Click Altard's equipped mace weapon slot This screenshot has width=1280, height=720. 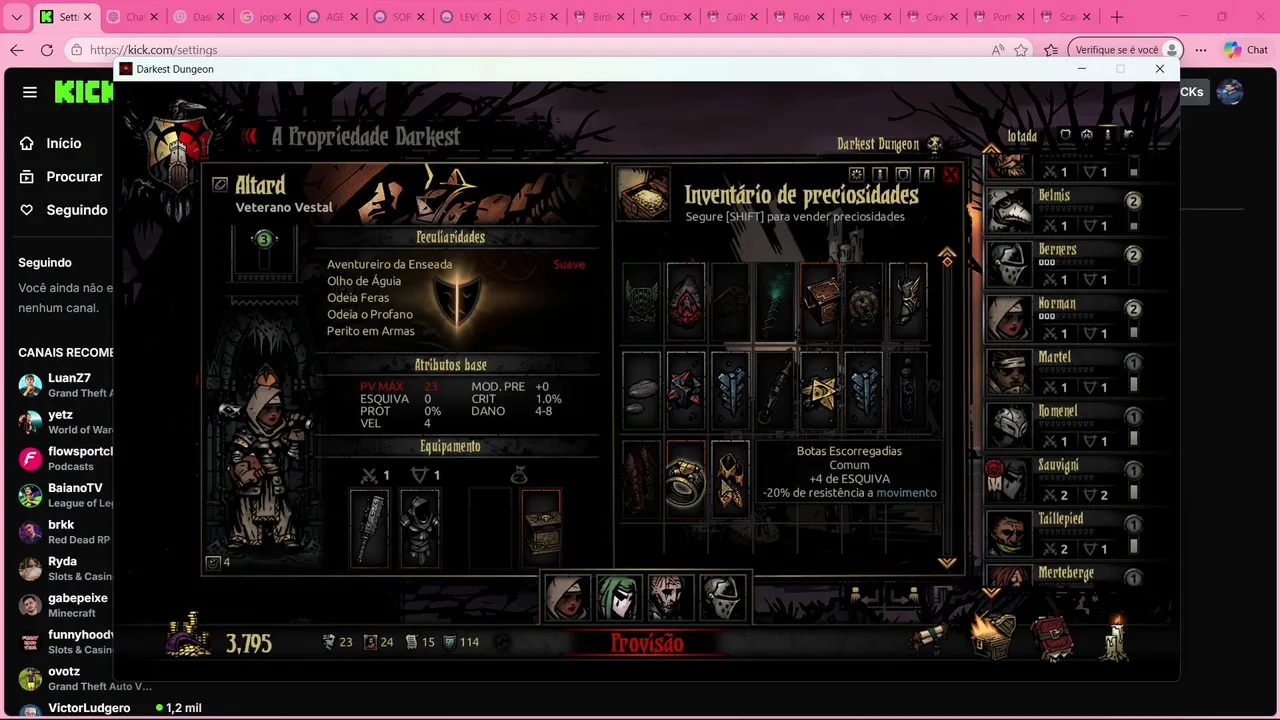tap(369, 528)
